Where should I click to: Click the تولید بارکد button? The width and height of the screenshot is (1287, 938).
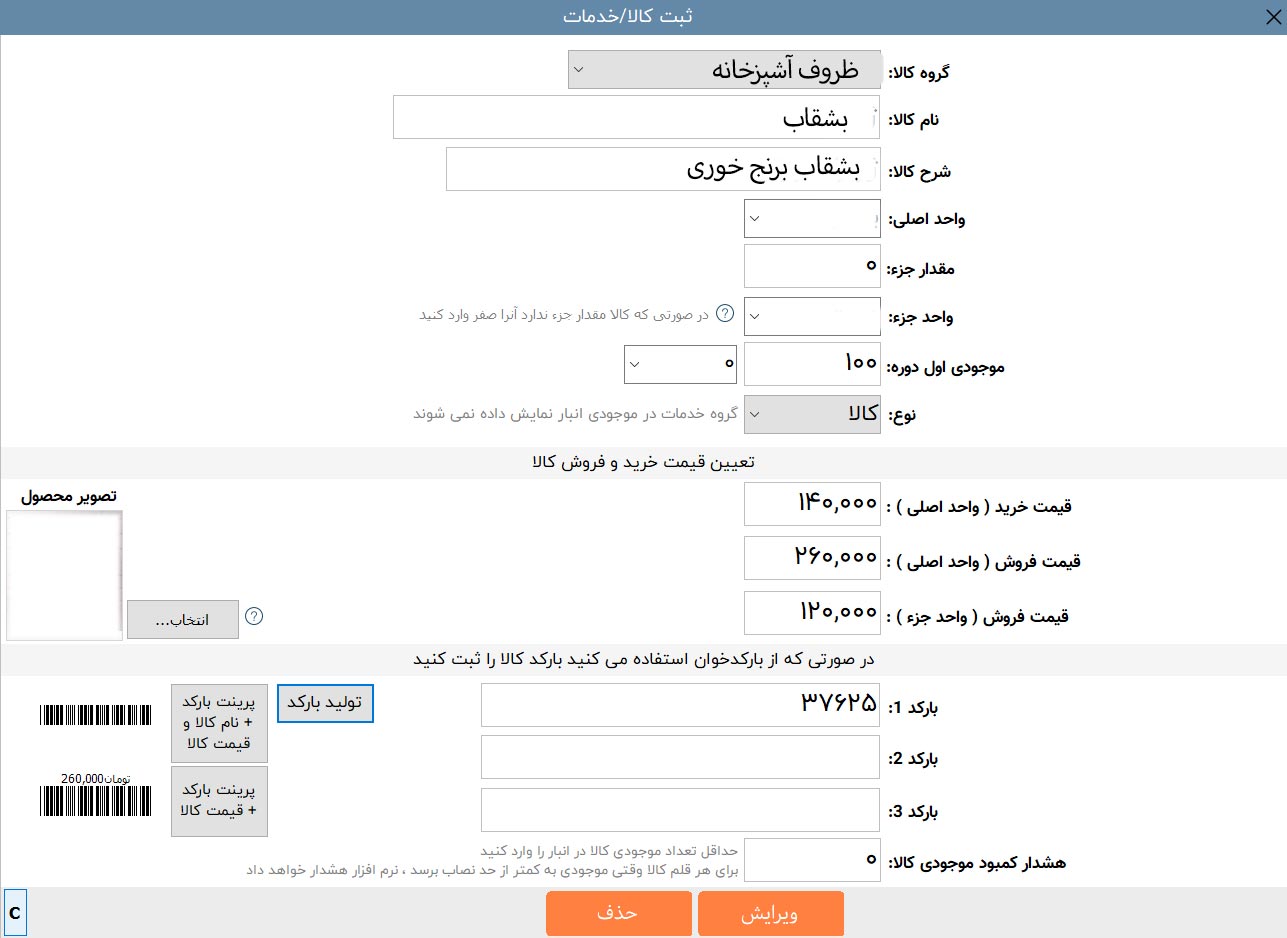click(325, 703)
